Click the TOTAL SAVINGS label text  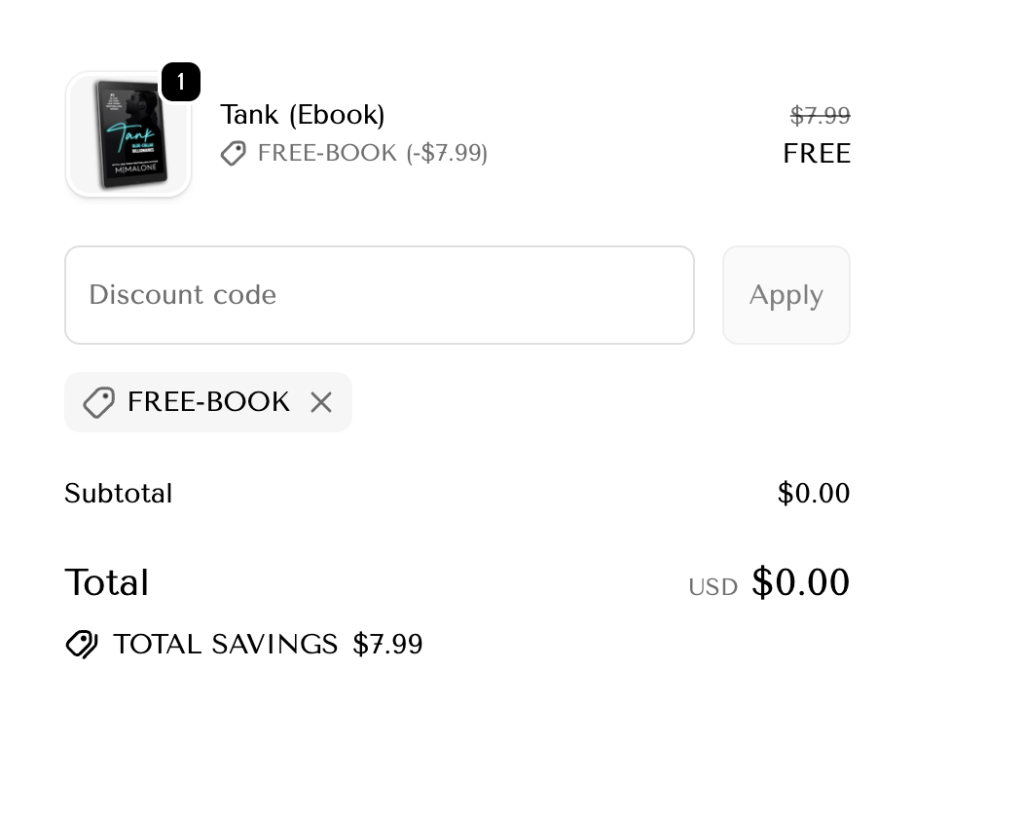pos(225,644)
